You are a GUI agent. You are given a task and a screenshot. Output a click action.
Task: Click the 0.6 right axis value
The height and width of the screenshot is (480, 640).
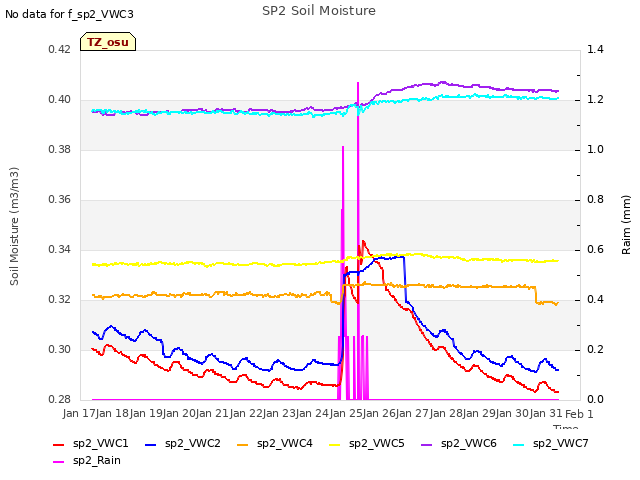[x=595, y=249]
